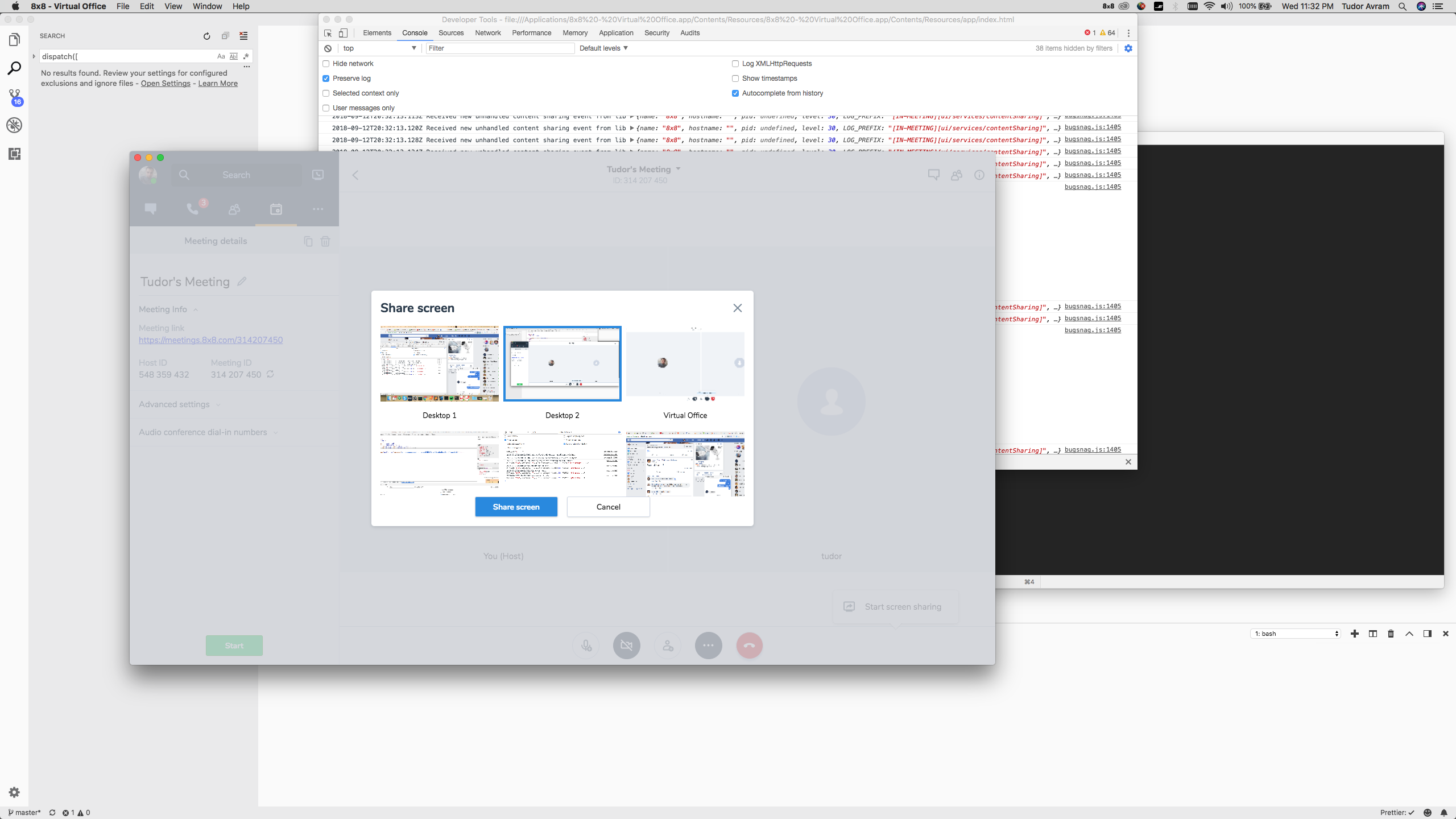Click the Share screen blue button
The height and width of the screenshot is (819, 1456).
pyautogui.click(x=516, y=507)
